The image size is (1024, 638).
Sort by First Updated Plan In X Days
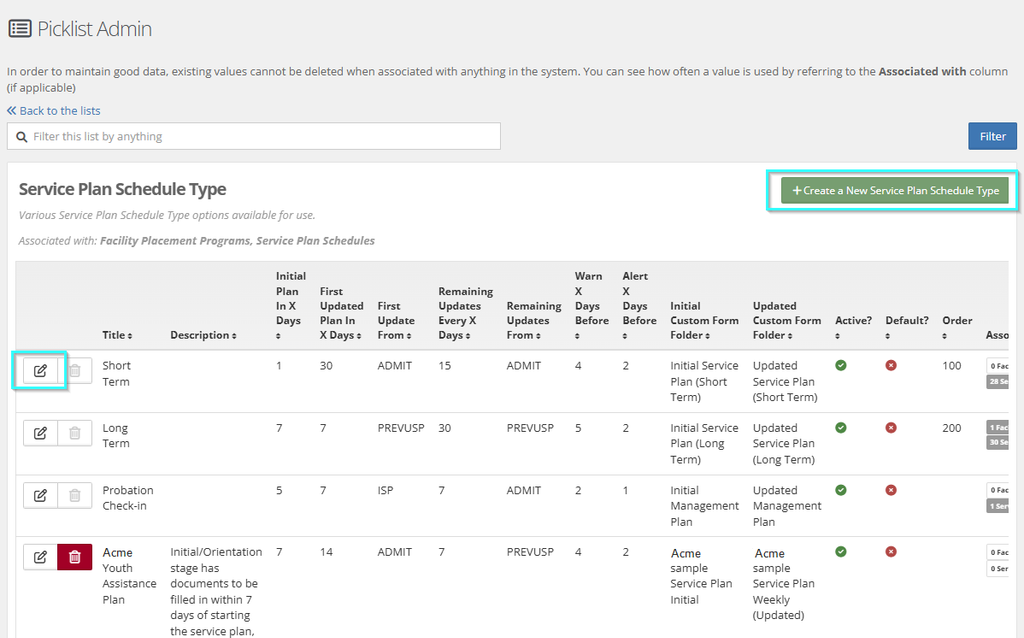tap(342, 313)
